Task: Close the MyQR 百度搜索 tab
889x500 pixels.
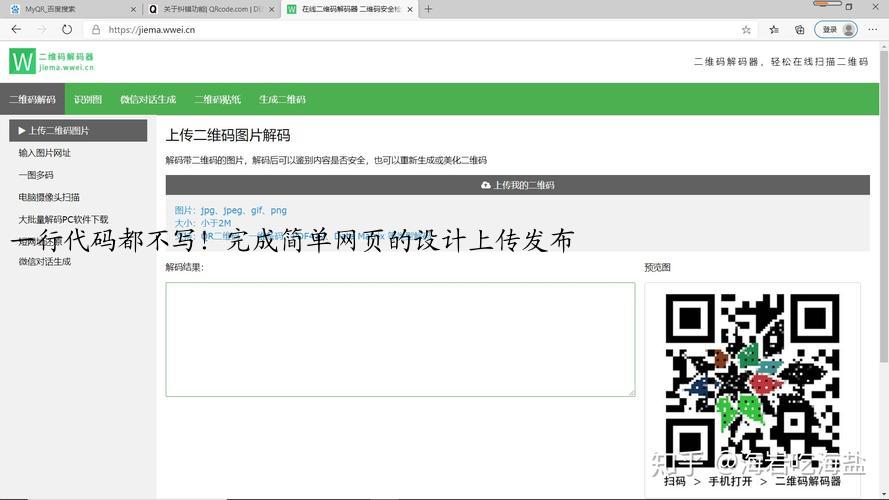Action: click(x=133, y=10)
